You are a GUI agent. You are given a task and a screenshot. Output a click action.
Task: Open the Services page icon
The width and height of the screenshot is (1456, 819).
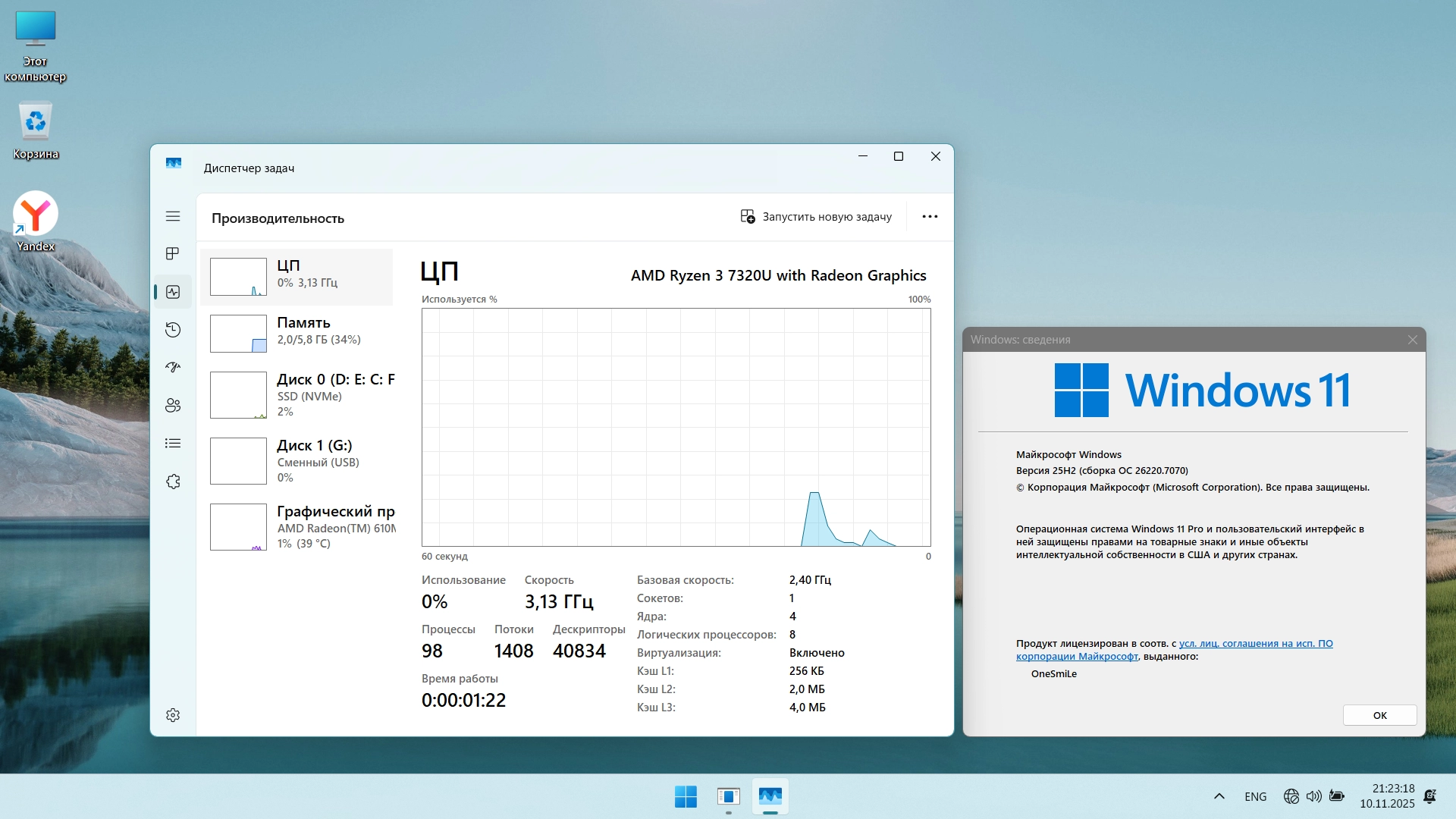173,482
